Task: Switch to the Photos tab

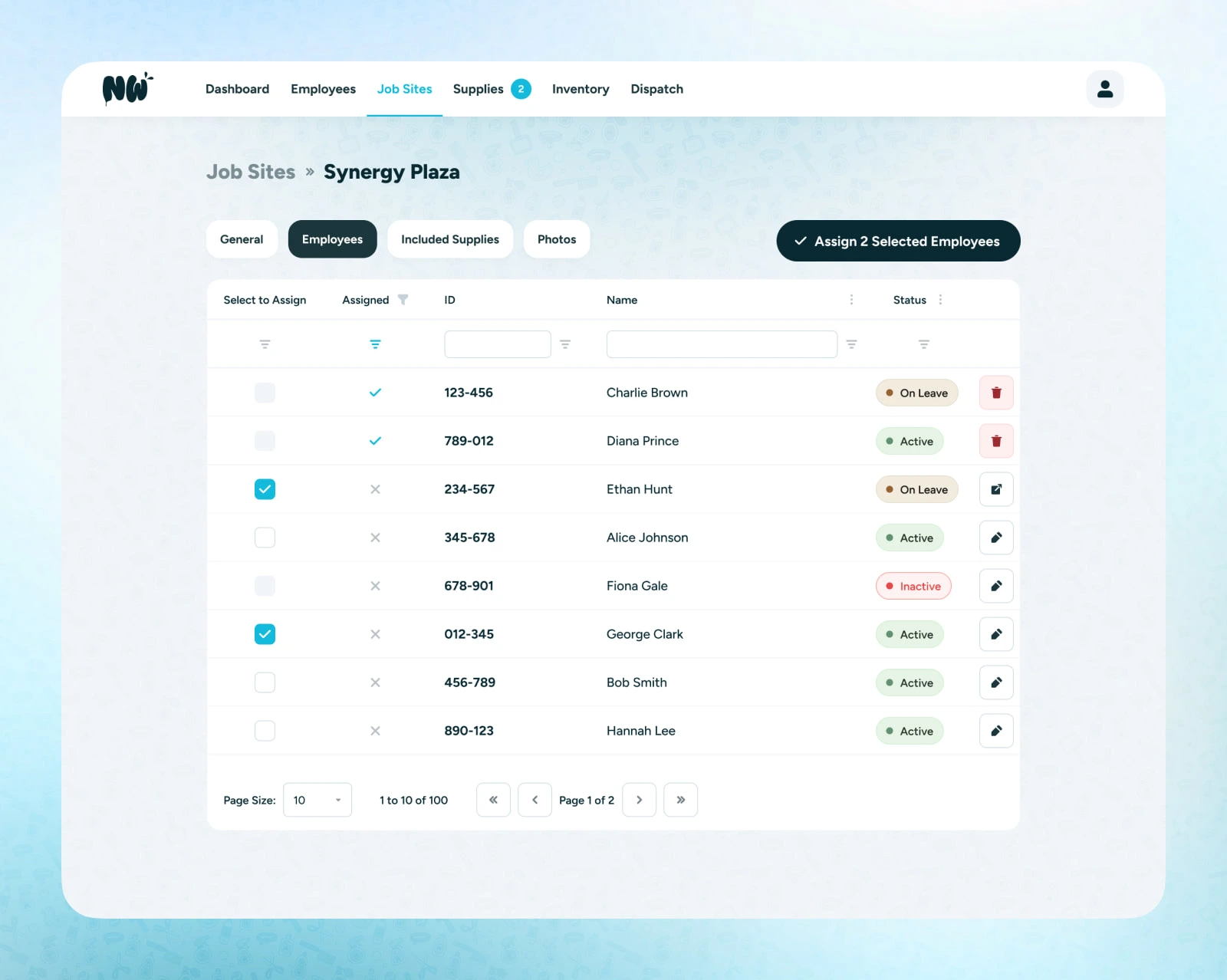Action: (557, 239)
